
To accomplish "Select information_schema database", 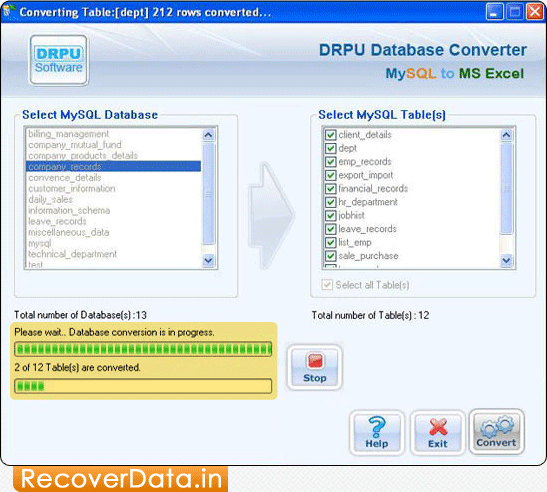I will pos(113,210).
